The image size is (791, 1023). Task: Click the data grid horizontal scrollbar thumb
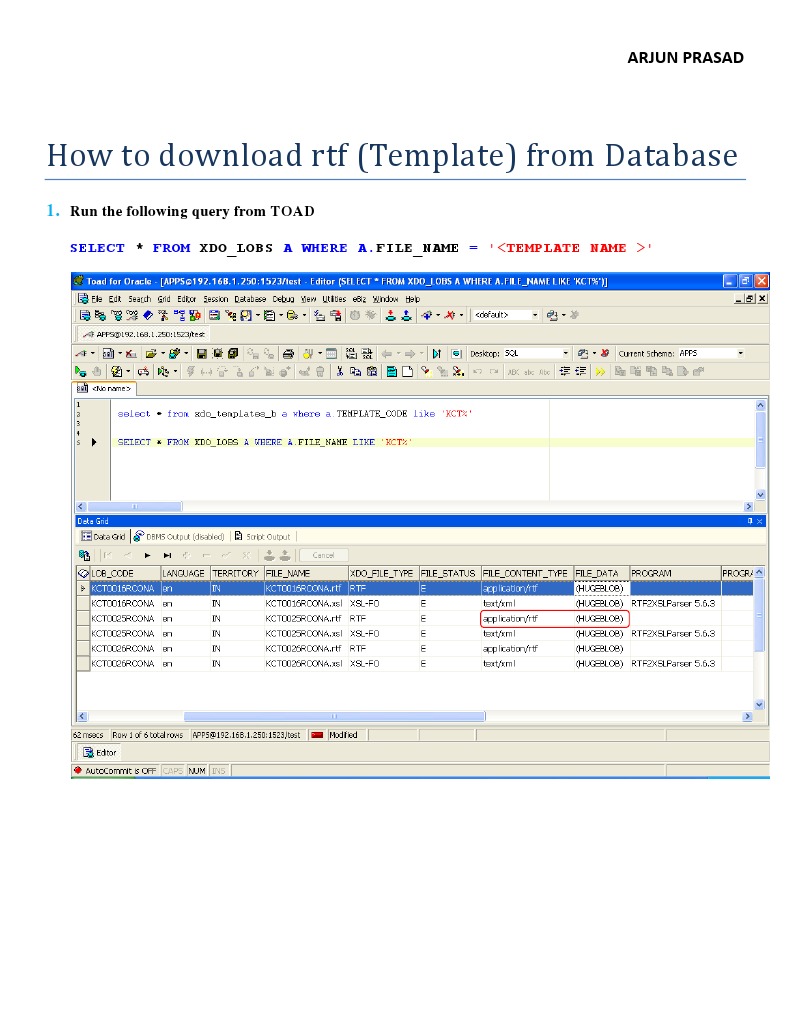coord(334,716)
